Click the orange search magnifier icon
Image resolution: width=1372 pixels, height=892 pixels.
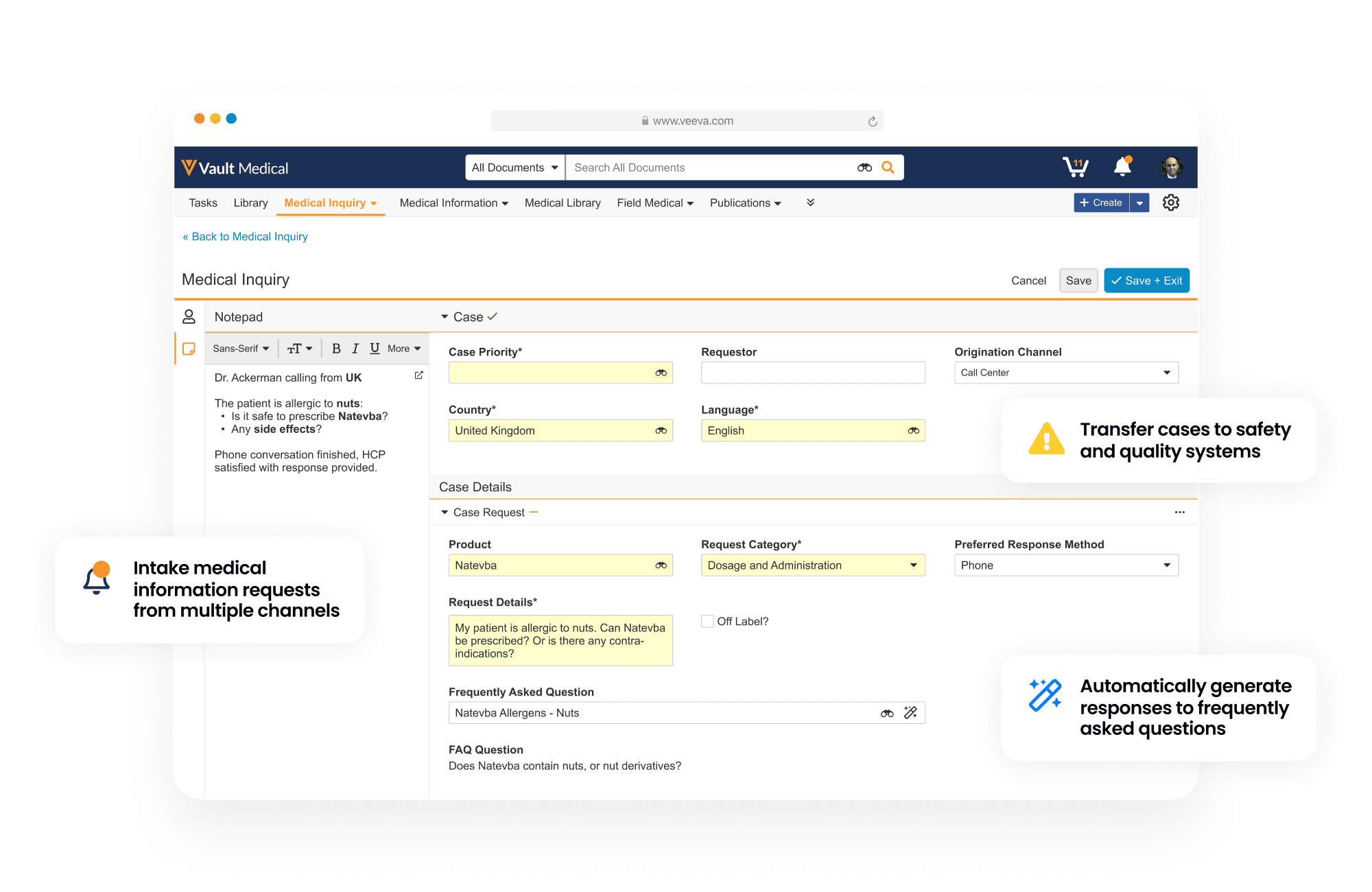pyautogui.click(x=888, y=167)
